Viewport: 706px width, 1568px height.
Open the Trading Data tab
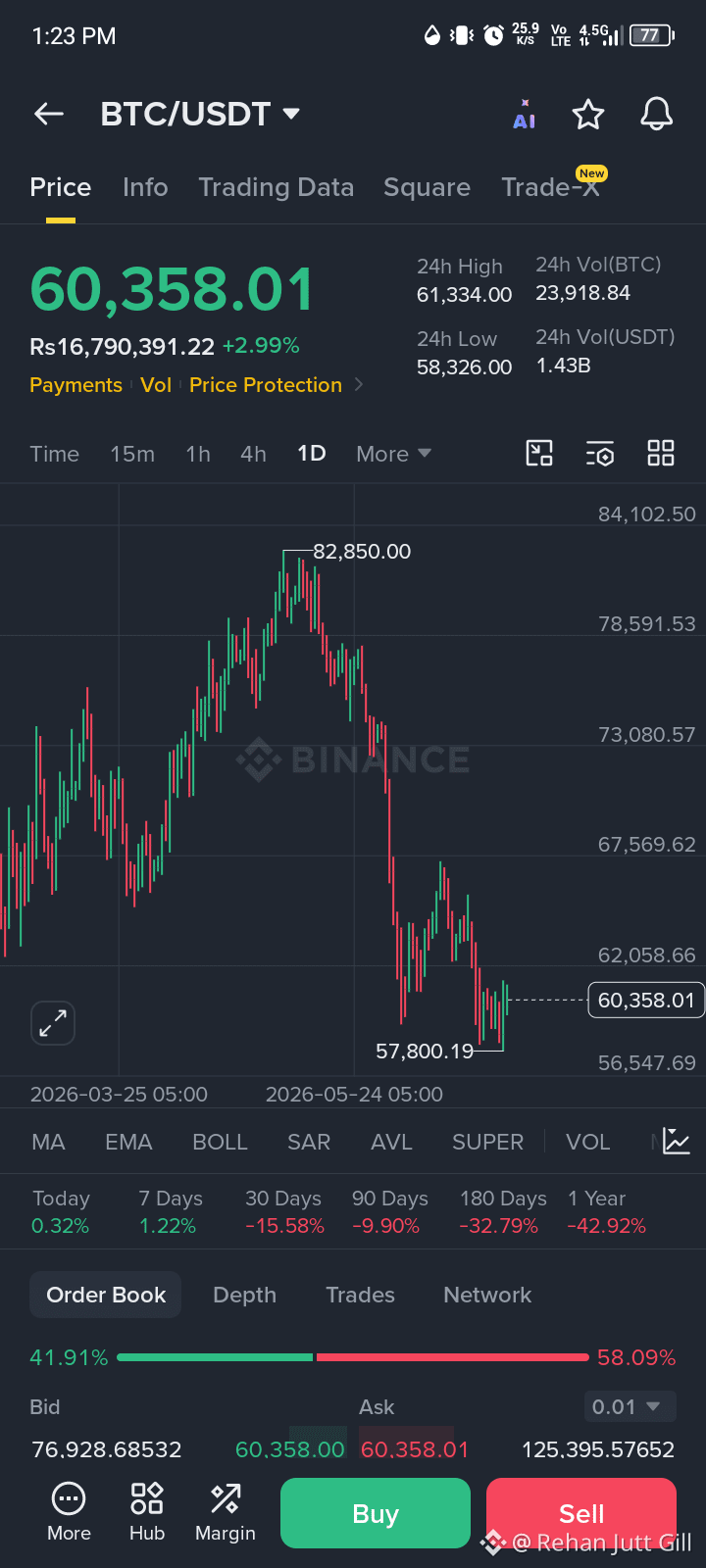[277, 187]
